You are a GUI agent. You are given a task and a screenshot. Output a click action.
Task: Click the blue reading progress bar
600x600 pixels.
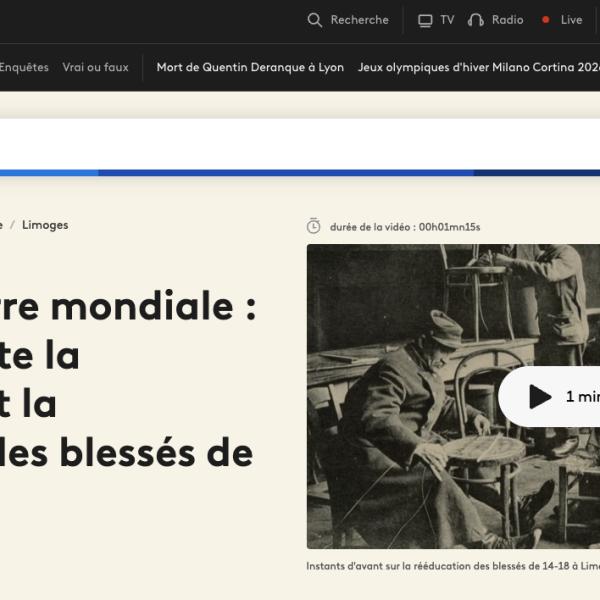[300, 173]
